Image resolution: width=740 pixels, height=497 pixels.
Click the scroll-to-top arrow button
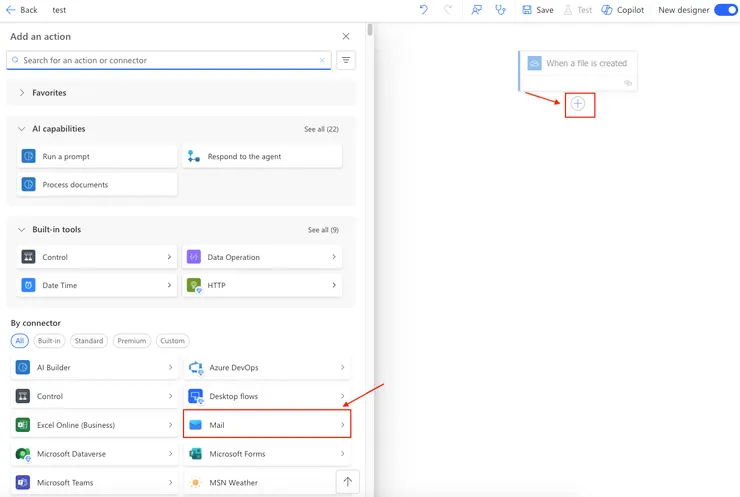pos(348,481)
